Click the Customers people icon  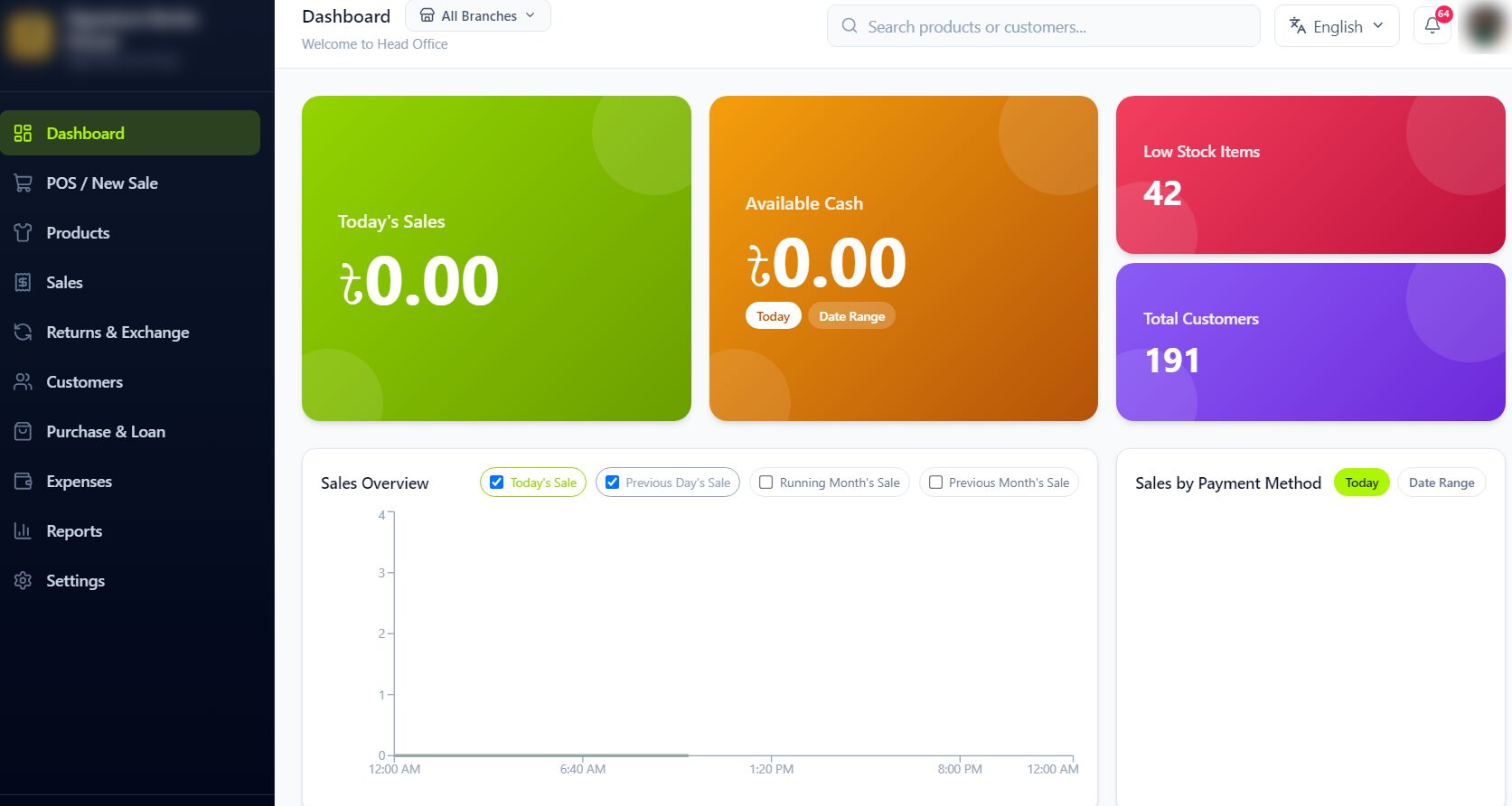23,382
